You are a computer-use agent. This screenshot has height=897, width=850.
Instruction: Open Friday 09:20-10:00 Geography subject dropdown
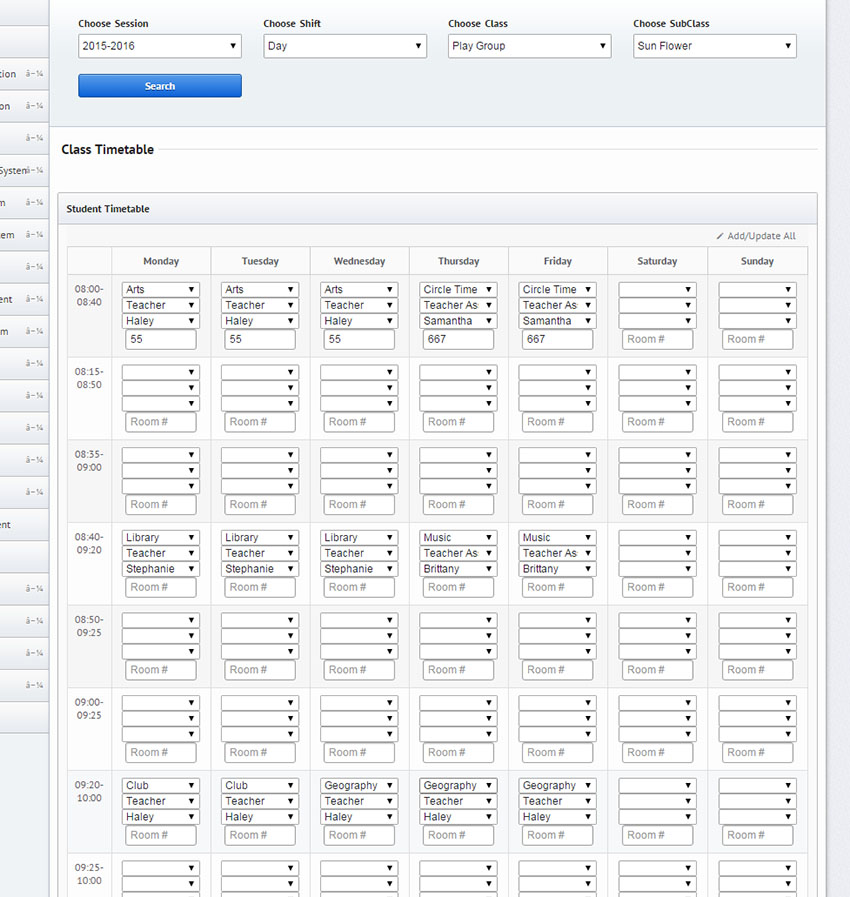(x=557, y=785)
